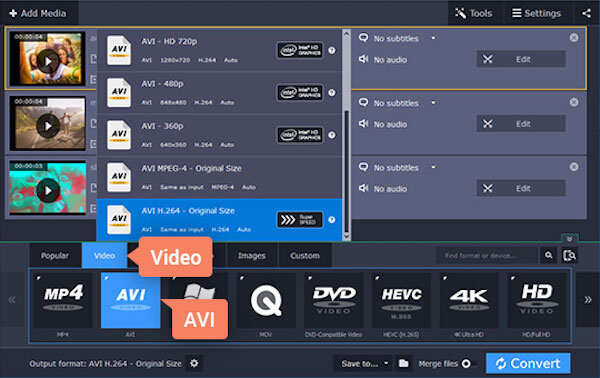
Task: Click Intel HD Graphics badge on 360p preset
Action: [x=300, y=135]
